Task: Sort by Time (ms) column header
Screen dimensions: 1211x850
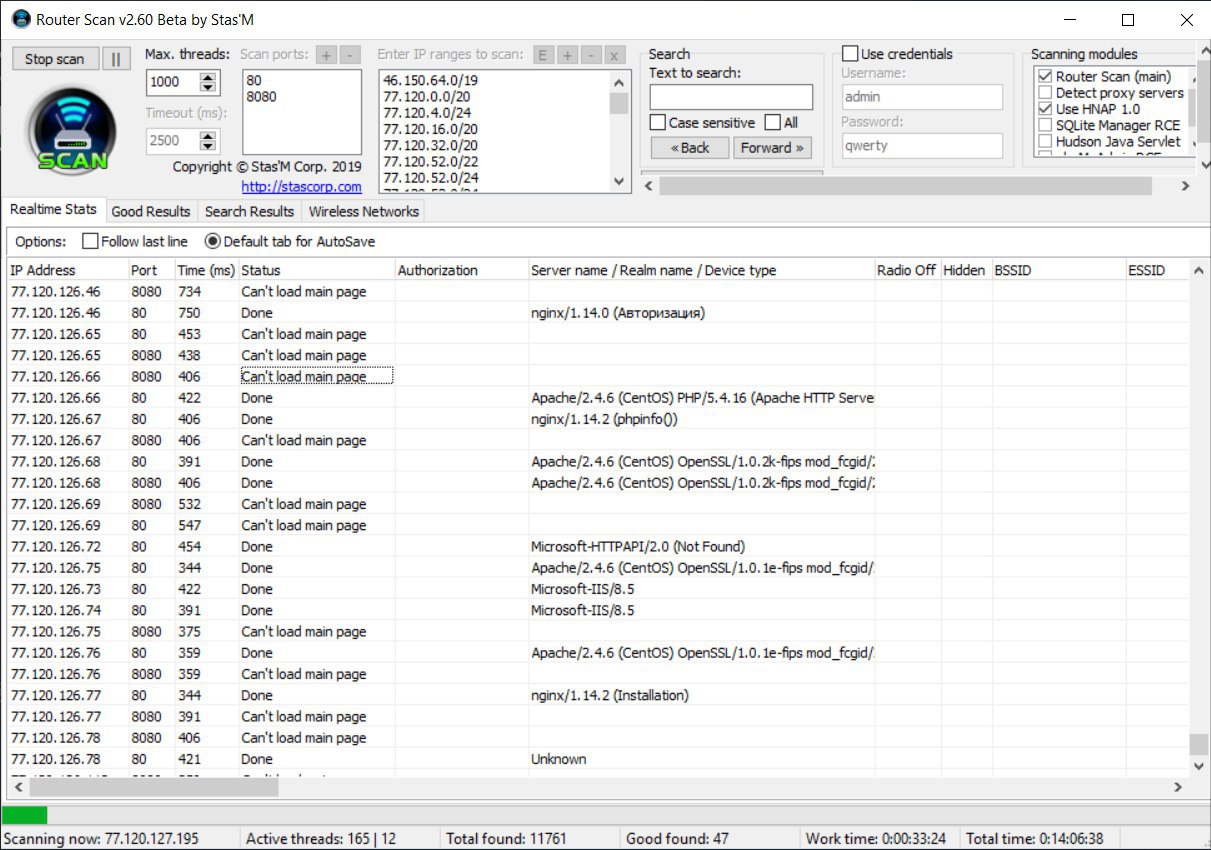Action: 205,270
